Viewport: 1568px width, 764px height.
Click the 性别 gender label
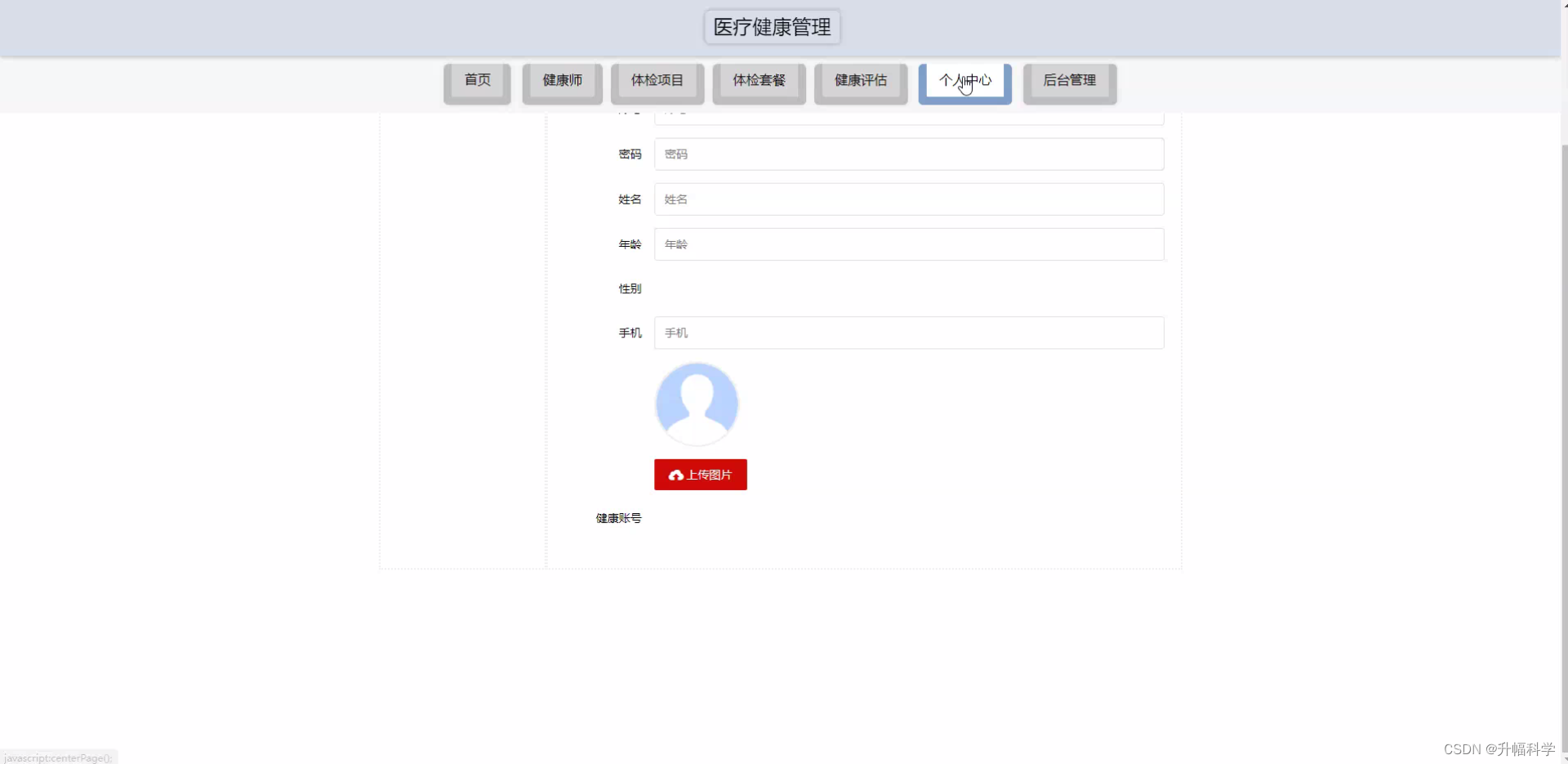coord(629,288)
